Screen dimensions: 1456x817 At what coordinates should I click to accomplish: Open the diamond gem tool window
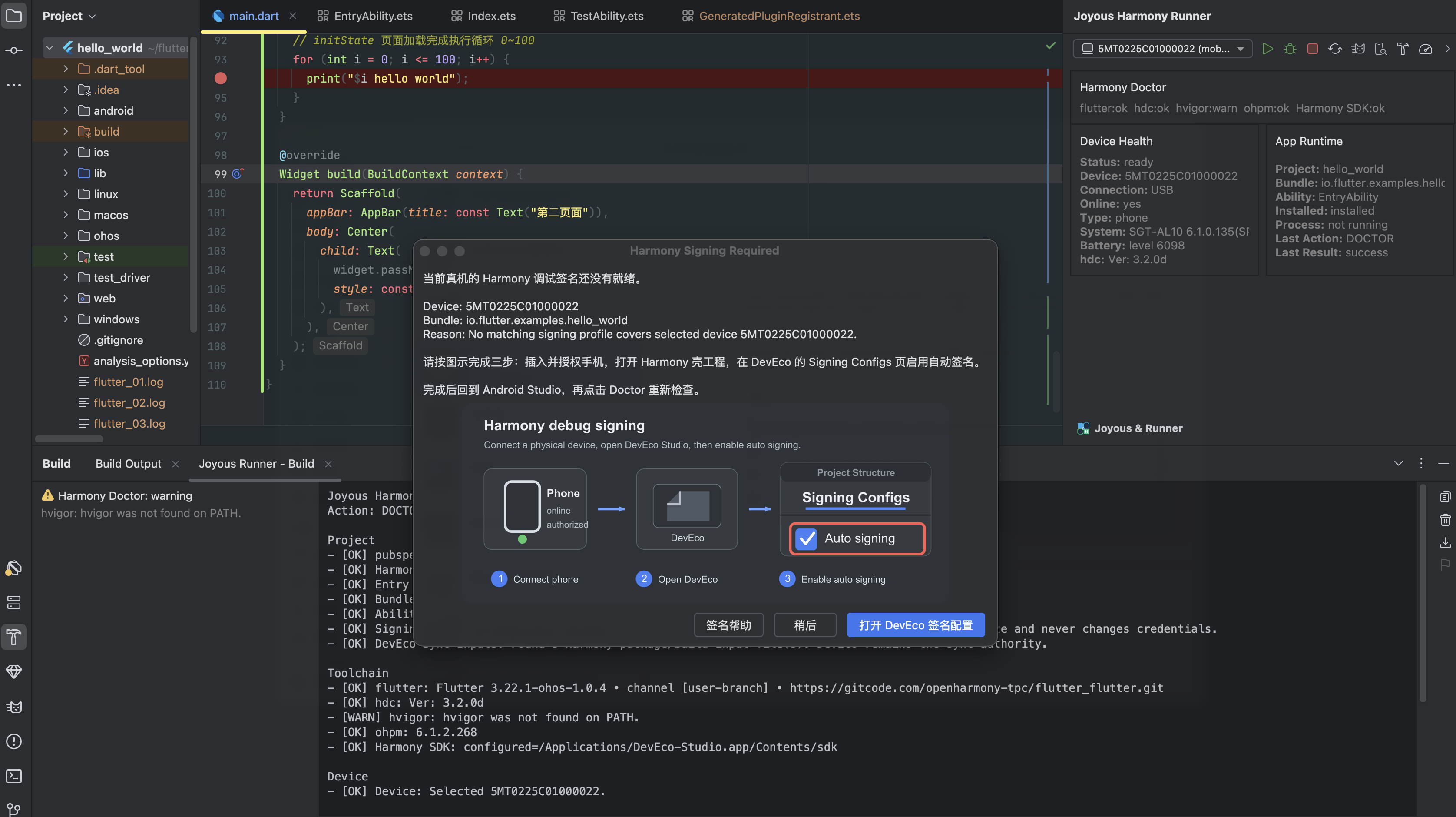[x=14, y=672]
